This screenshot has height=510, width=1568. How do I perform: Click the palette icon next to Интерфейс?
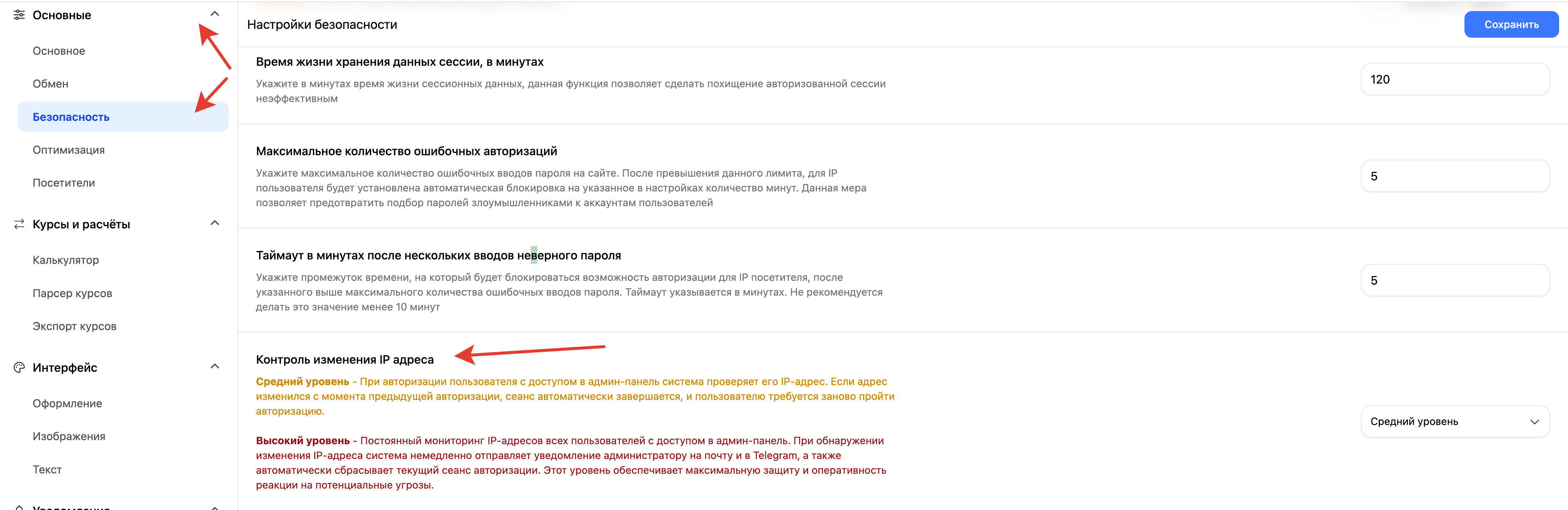pyautogui.click(x=19, y=367)
